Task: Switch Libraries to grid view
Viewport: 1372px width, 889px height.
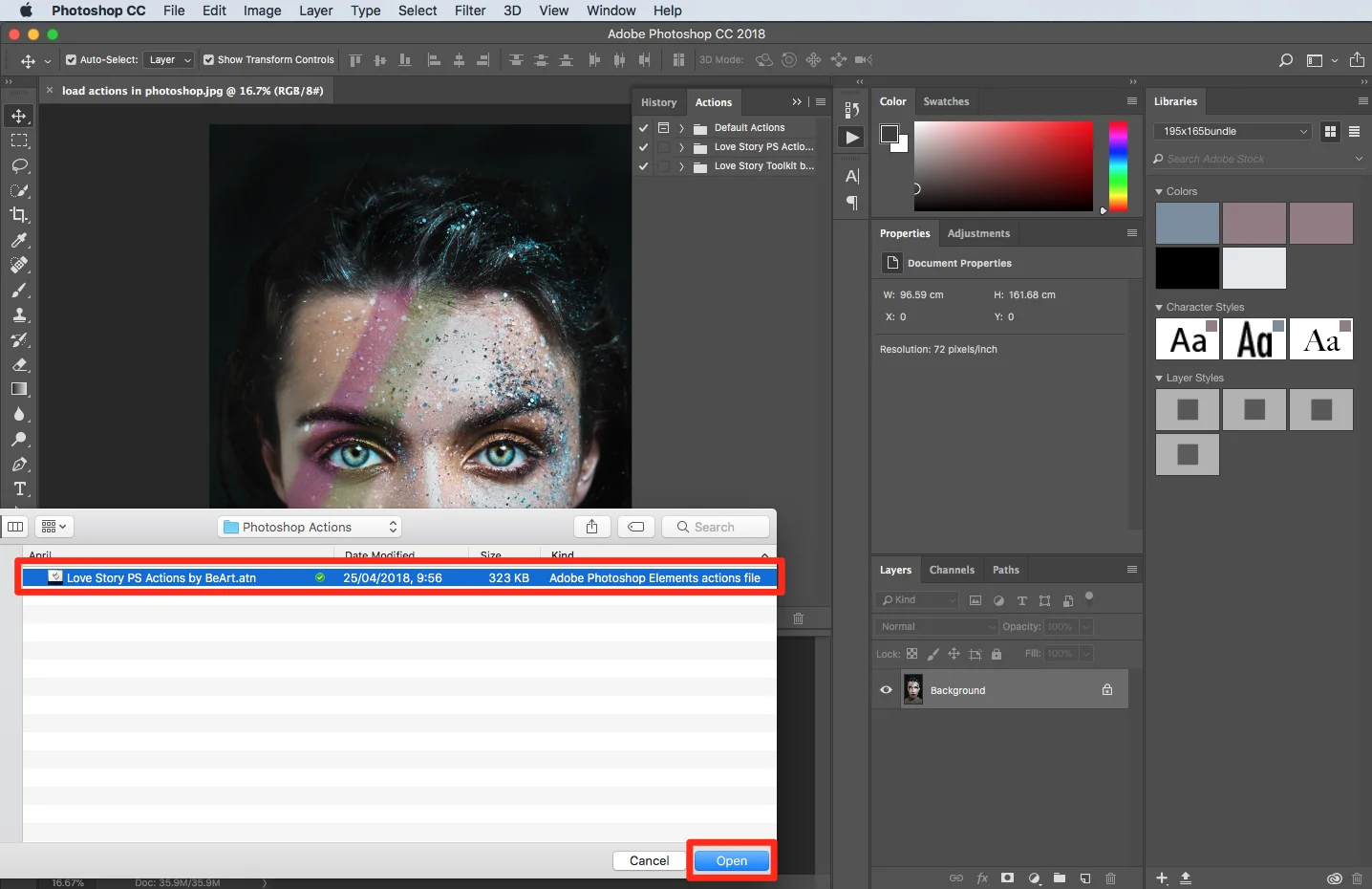Action: coord(1330,131)
